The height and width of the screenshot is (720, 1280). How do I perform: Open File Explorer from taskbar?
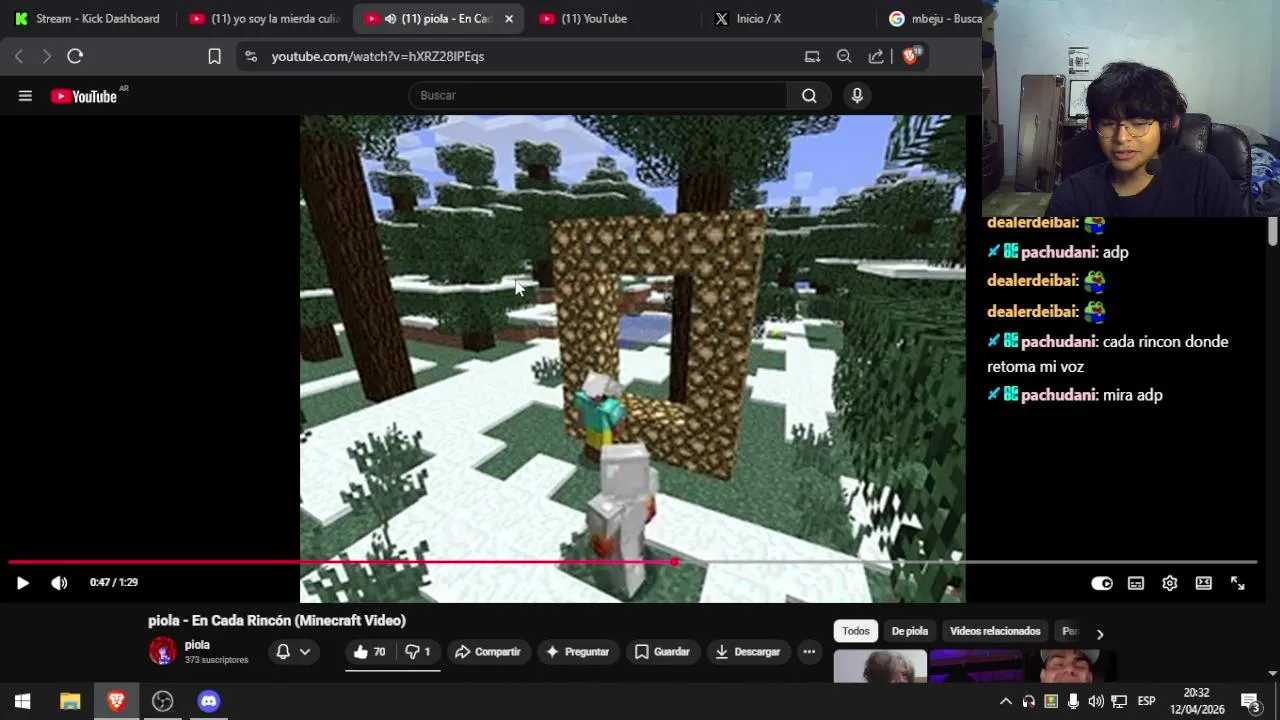coord(70,701)
